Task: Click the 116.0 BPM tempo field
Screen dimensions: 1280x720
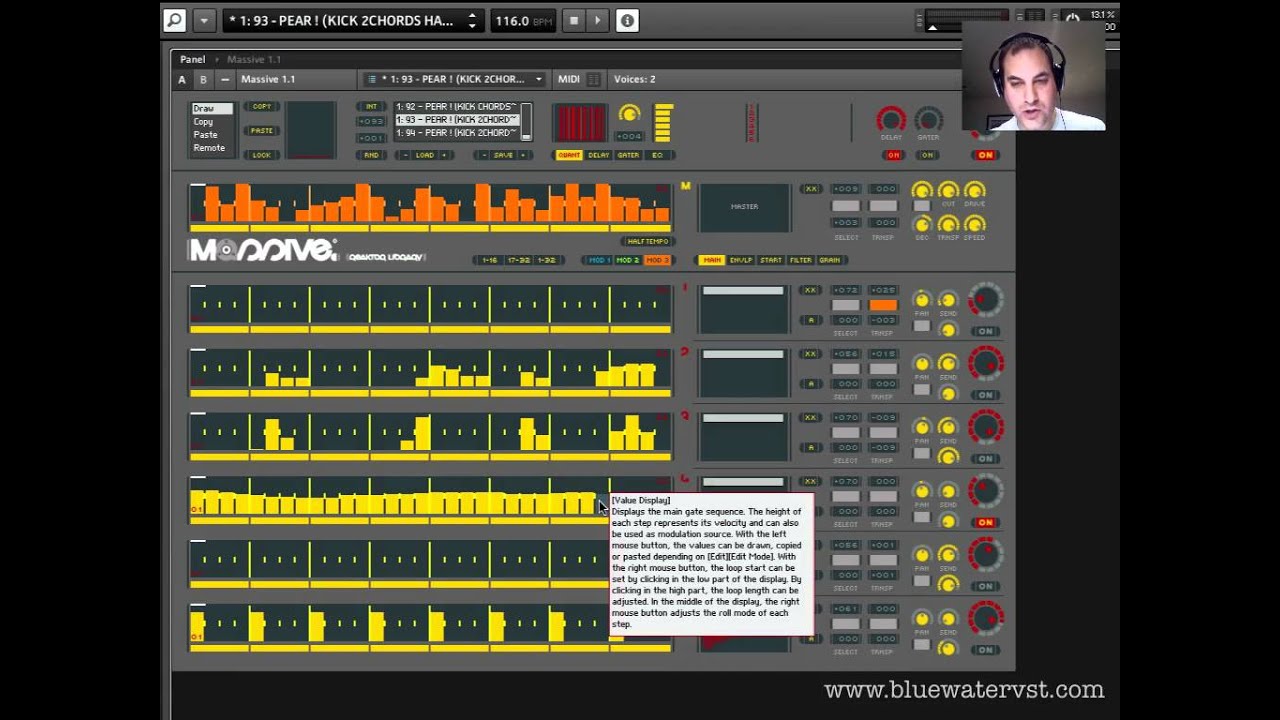Action: [x=525, y=20]
